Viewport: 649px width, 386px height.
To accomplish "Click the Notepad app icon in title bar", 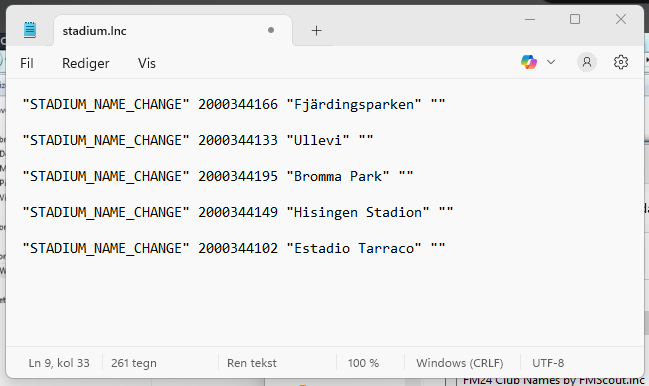I will 30,30.
